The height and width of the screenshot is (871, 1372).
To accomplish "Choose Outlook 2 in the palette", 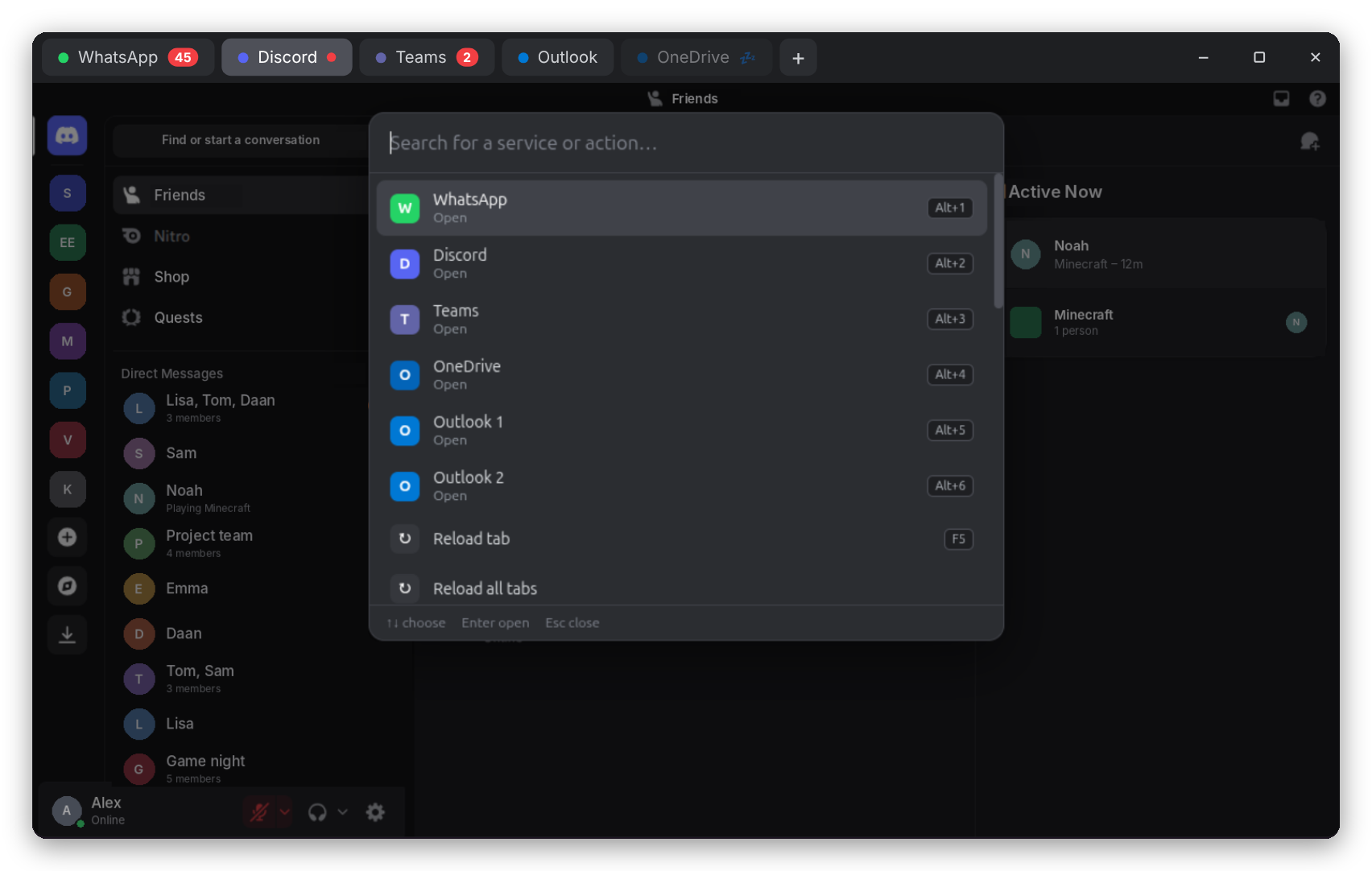I will coord(682,486).
